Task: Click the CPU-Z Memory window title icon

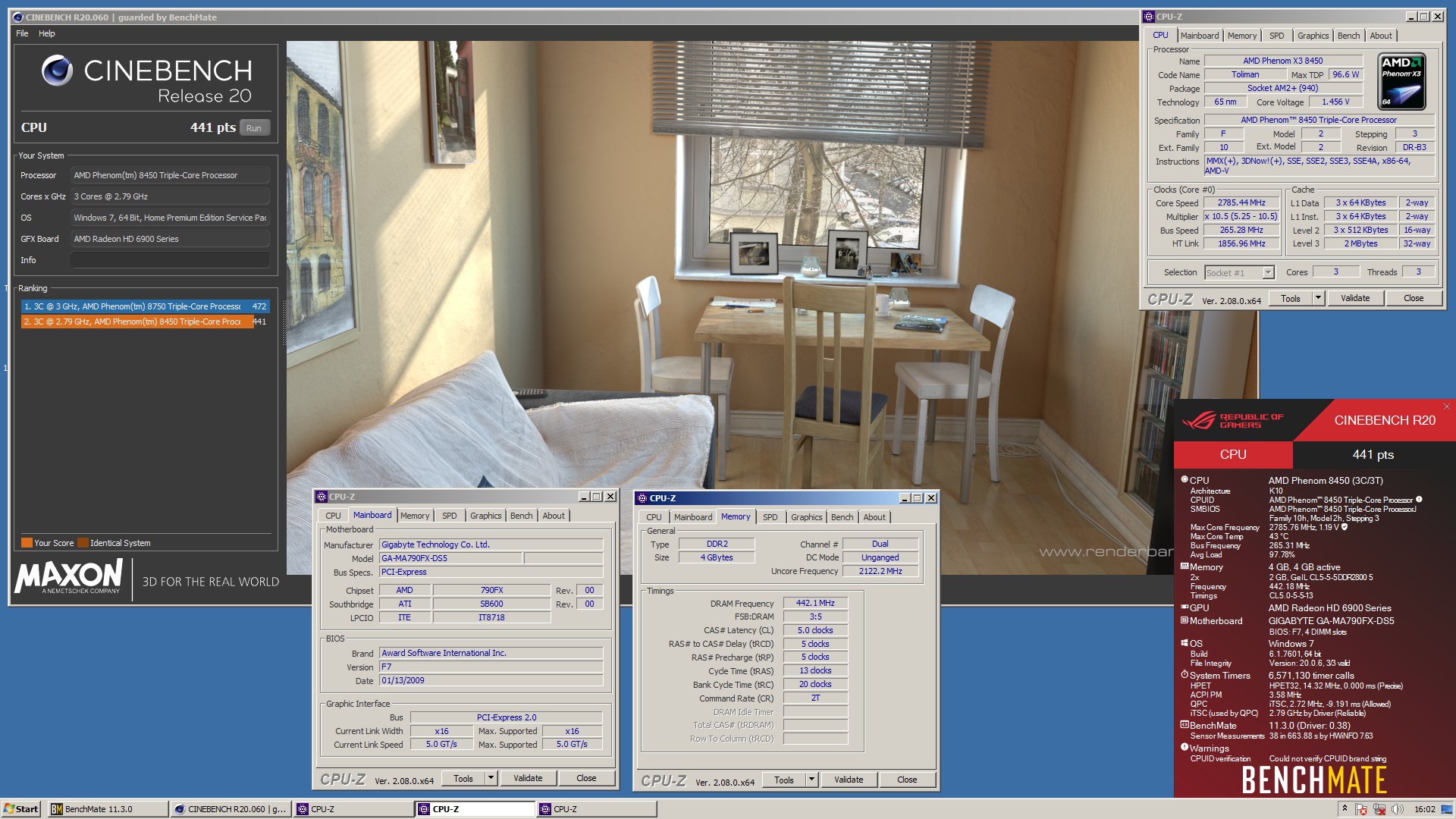Action: pyautogui.click(x=642, y=498)
